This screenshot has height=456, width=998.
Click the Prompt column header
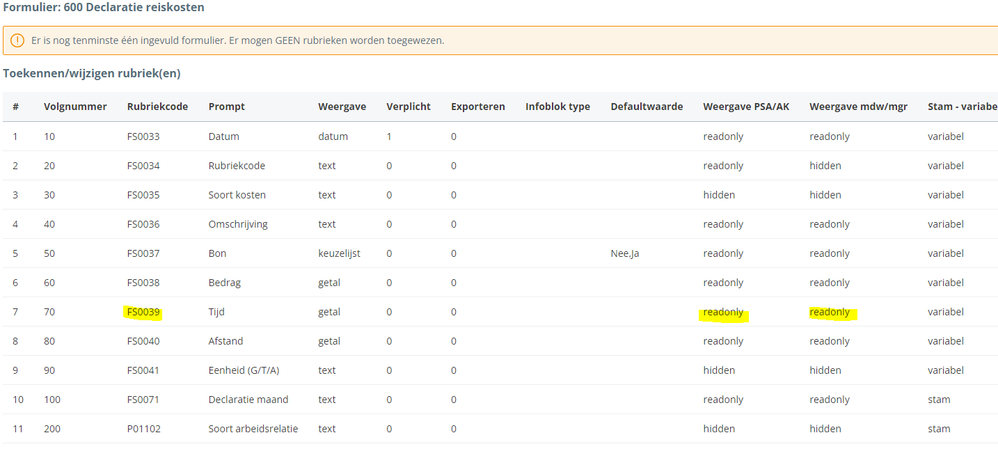(227, 106)
